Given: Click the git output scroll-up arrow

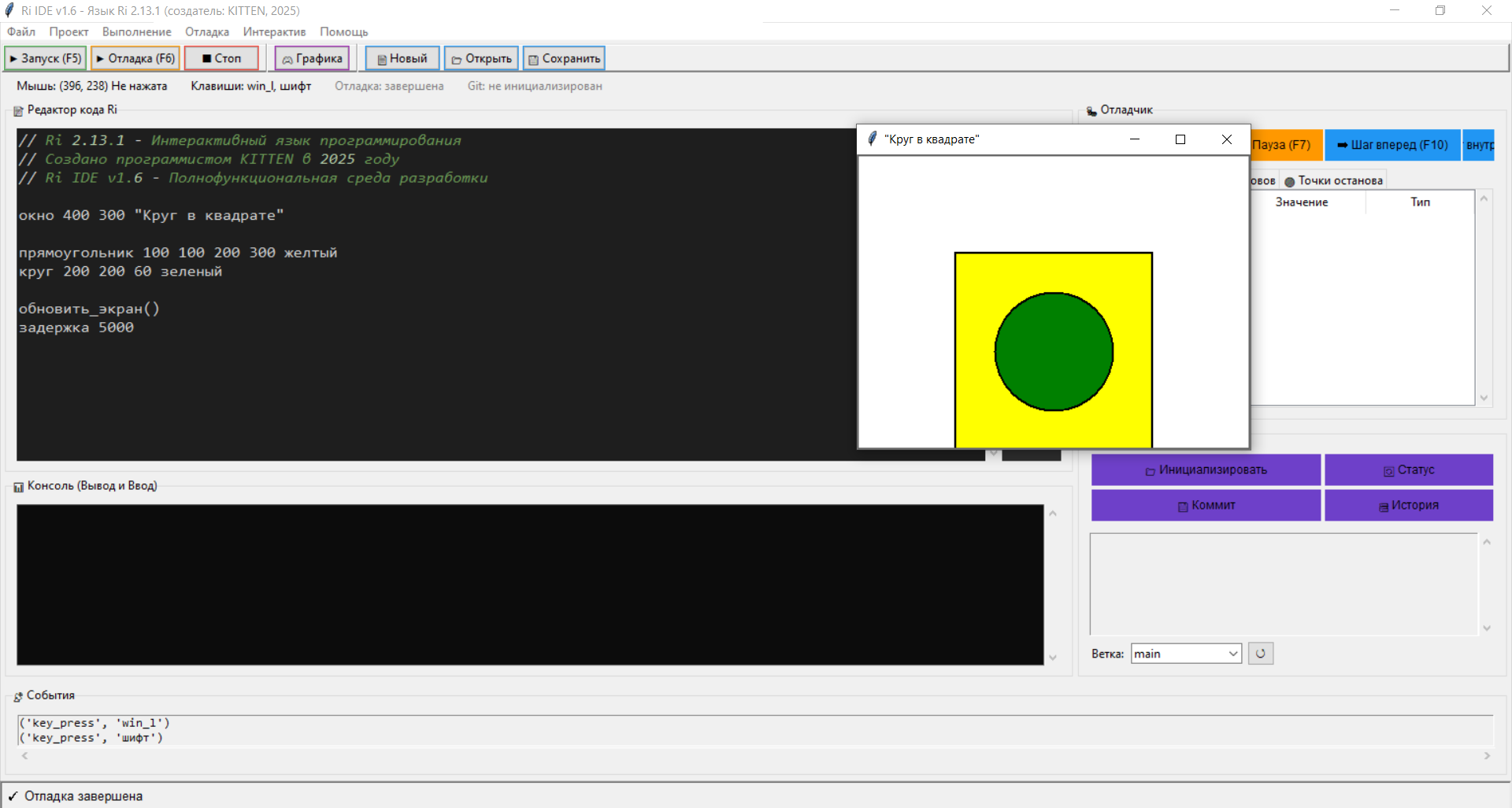Looking at the screenshot, I should [x=1487, y=542].
